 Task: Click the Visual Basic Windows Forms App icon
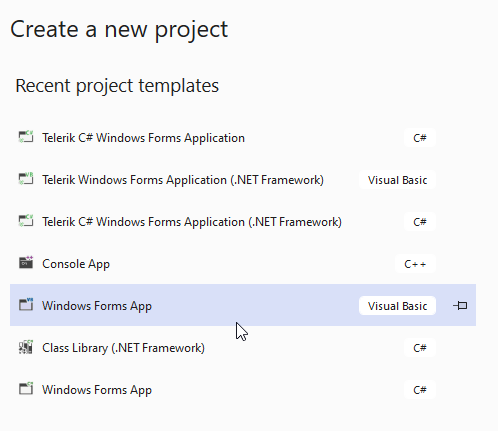tap(26, 305)
